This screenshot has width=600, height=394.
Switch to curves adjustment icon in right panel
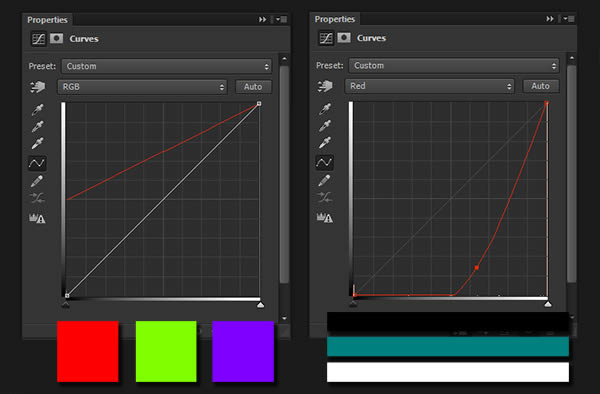tap(326, 38)
